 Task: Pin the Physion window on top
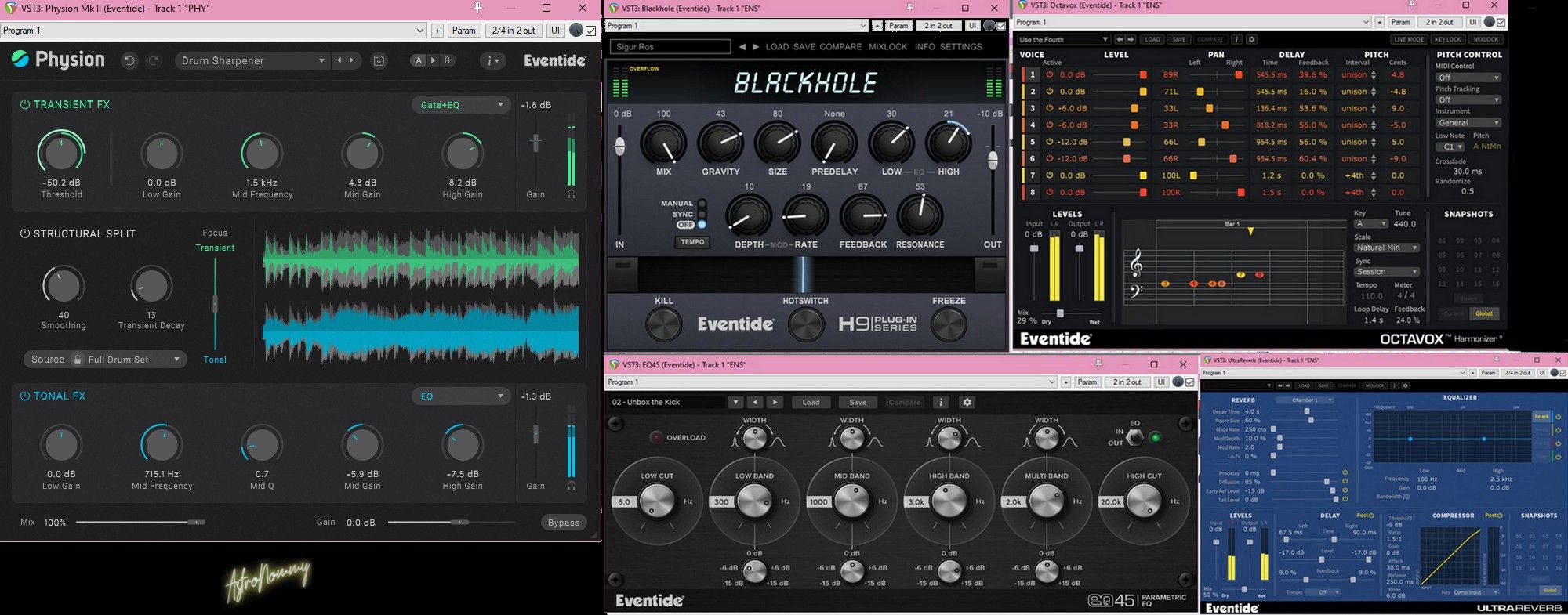[478, 8]
